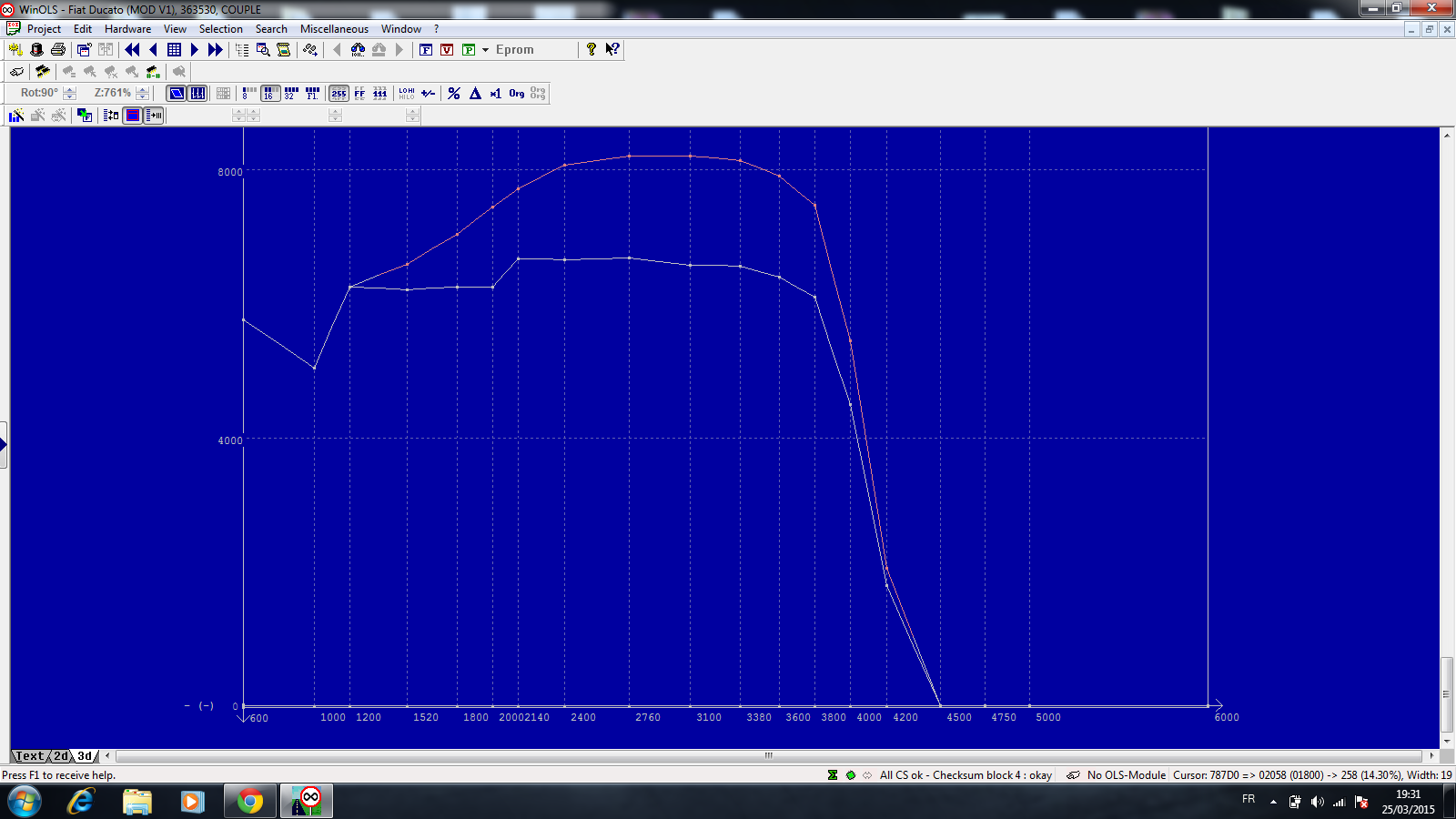
Task: Click the percent display icon
Action: (454, 93)
